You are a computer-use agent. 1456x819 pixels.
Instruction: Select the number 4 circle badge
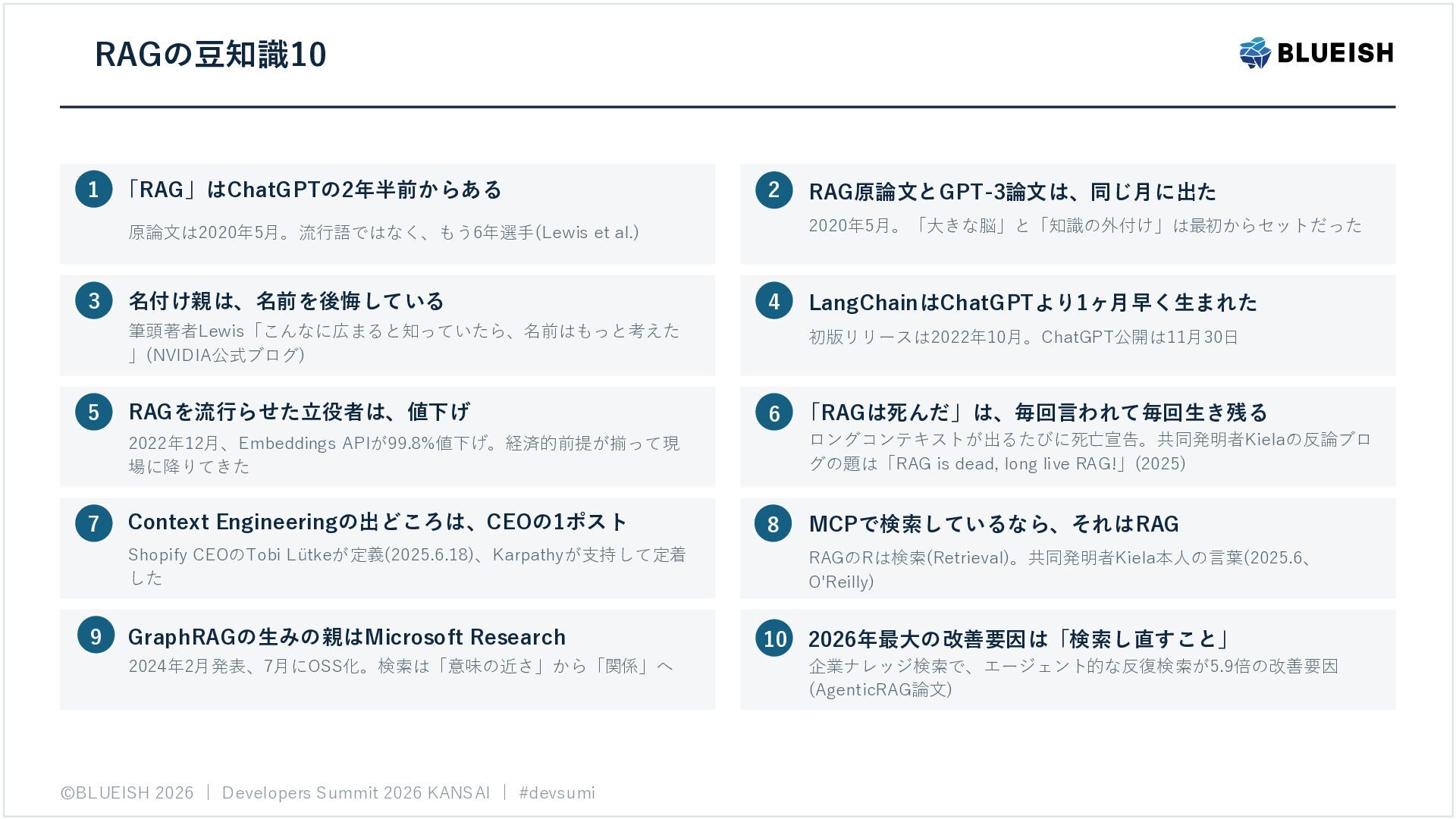(x=773, y=300)
